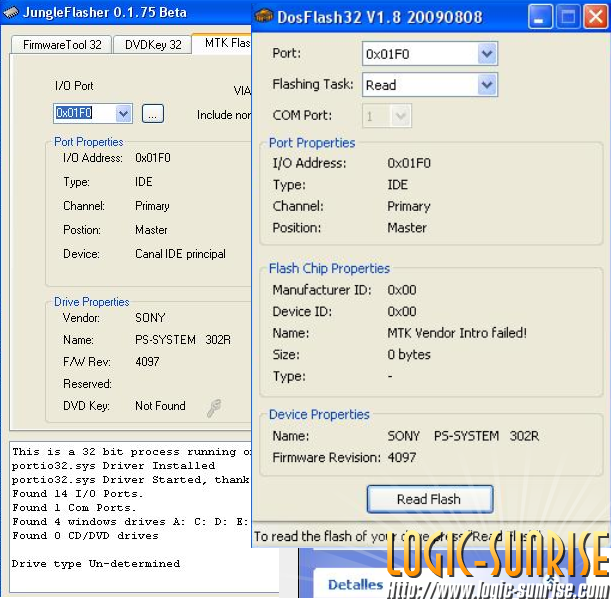Minimize the DosFlash32 window
Image resolution: width=611 pixels, height=599 pixels.
540,17
